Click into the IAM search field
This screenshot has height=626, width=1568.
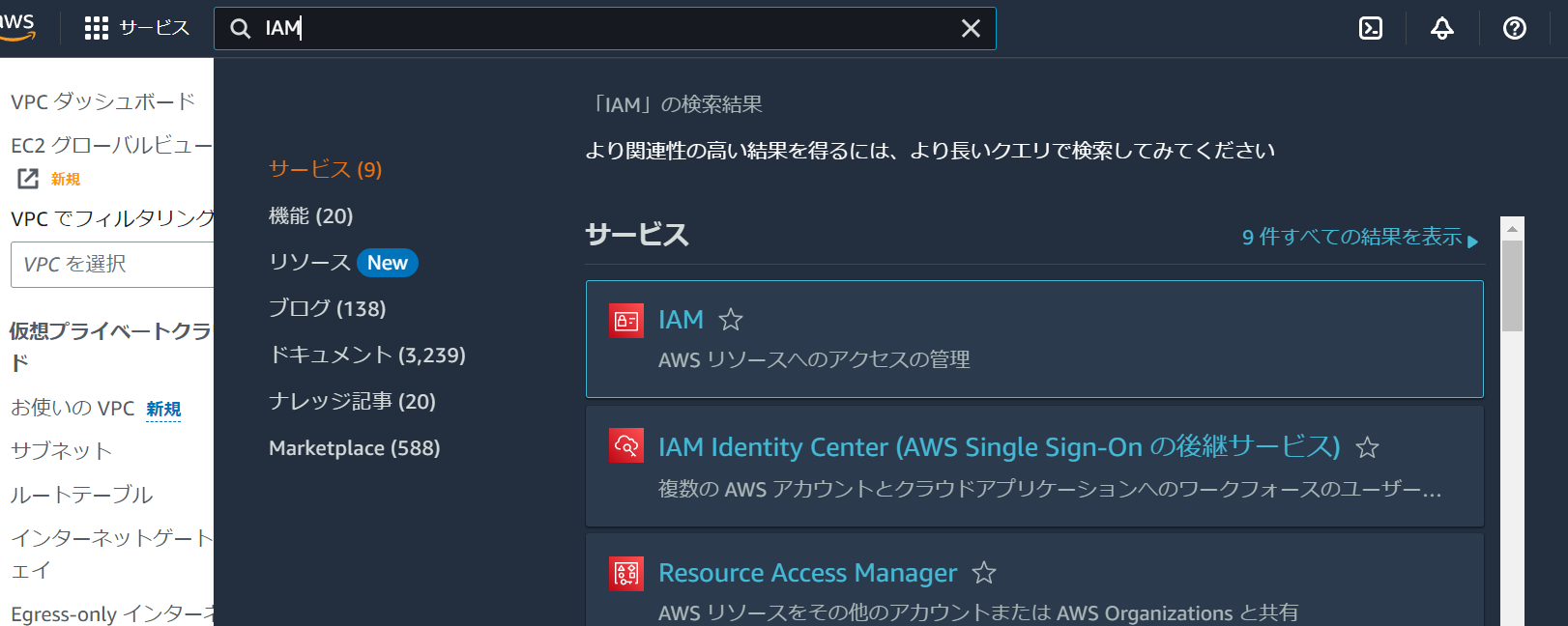pos(604,29)
